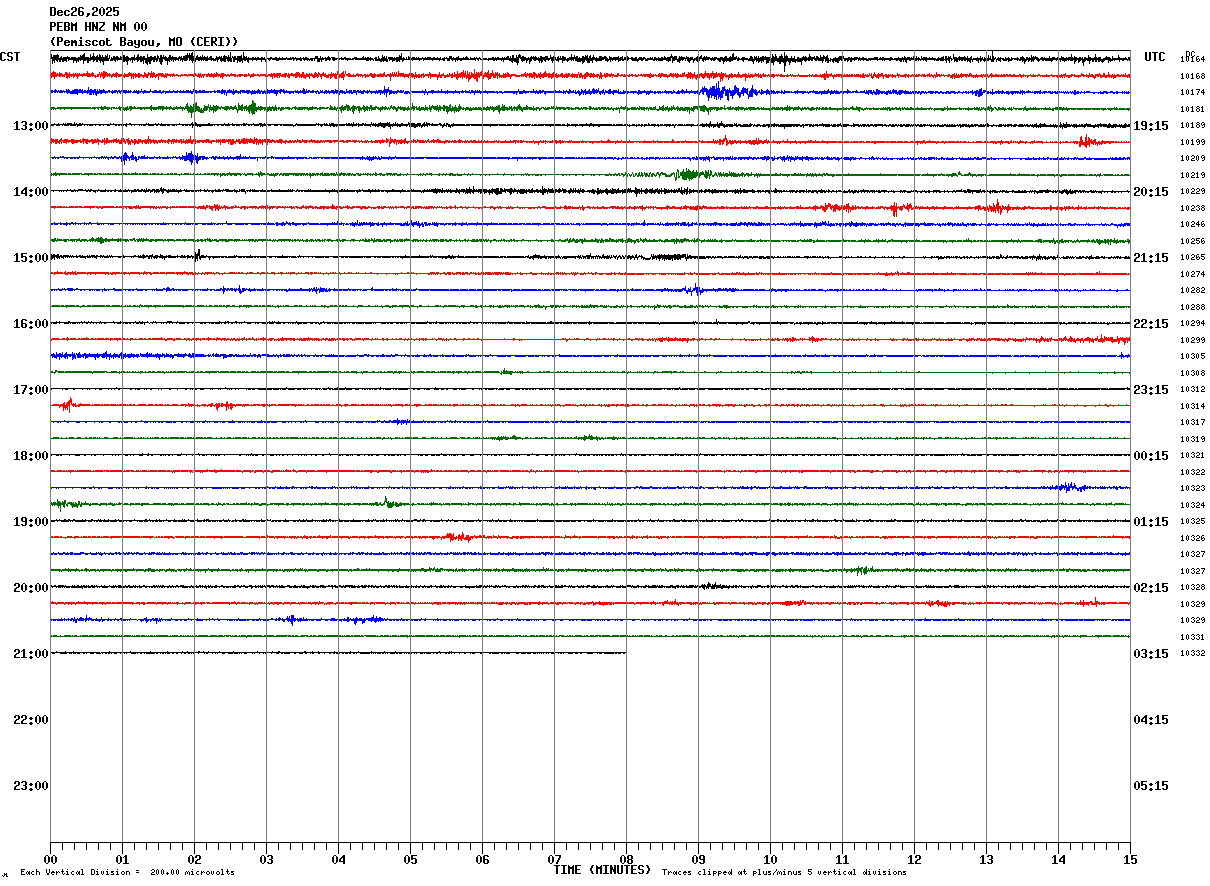This screenshot has height=886, width=1210.
Task: Click the DC offset value "10308"
Action: pos(1193,373)
